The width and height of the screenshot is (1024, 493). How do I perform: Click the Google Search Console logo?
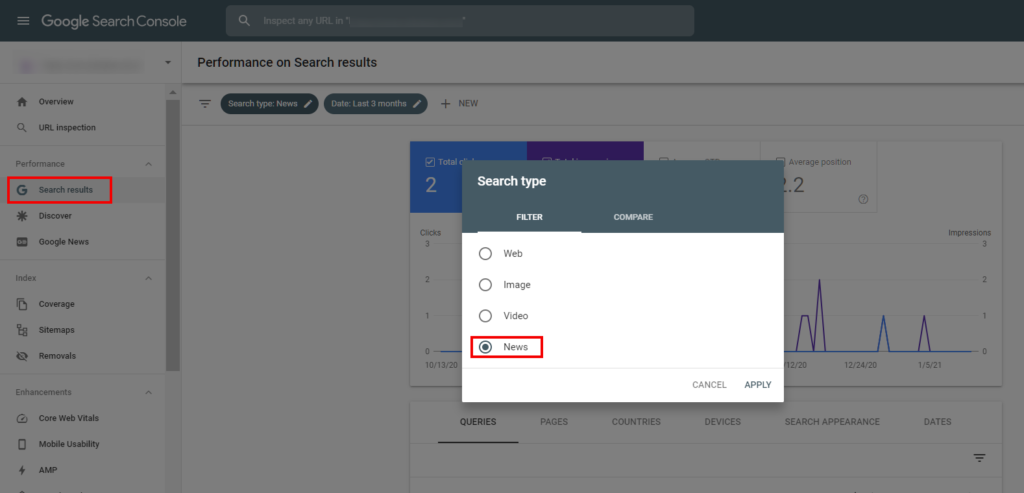(x=114, y=21)
